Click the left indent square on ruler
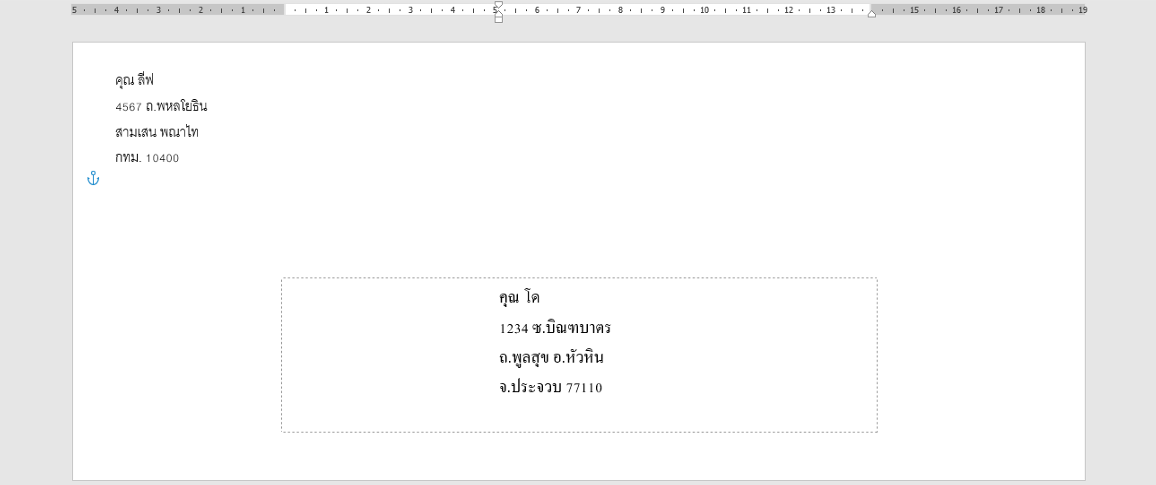 pyautogui.click(x=498, y=19)
